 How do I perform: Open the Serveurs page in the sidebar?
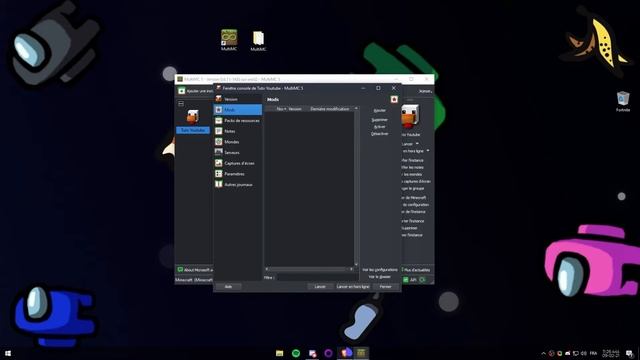click(238, 152)
